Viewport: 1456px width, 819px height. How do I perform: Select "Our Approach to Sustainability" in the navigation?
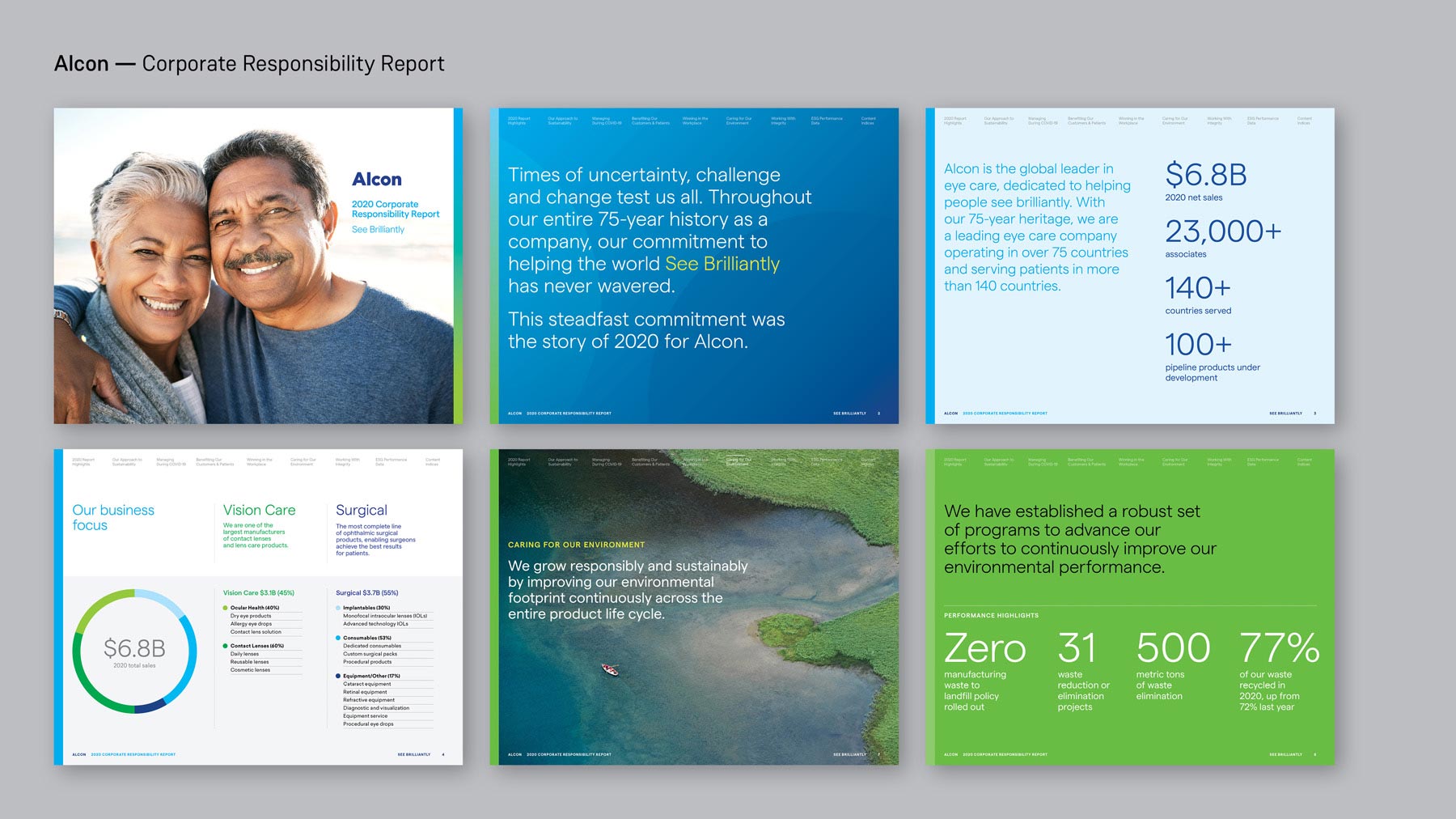pos(564,120)
